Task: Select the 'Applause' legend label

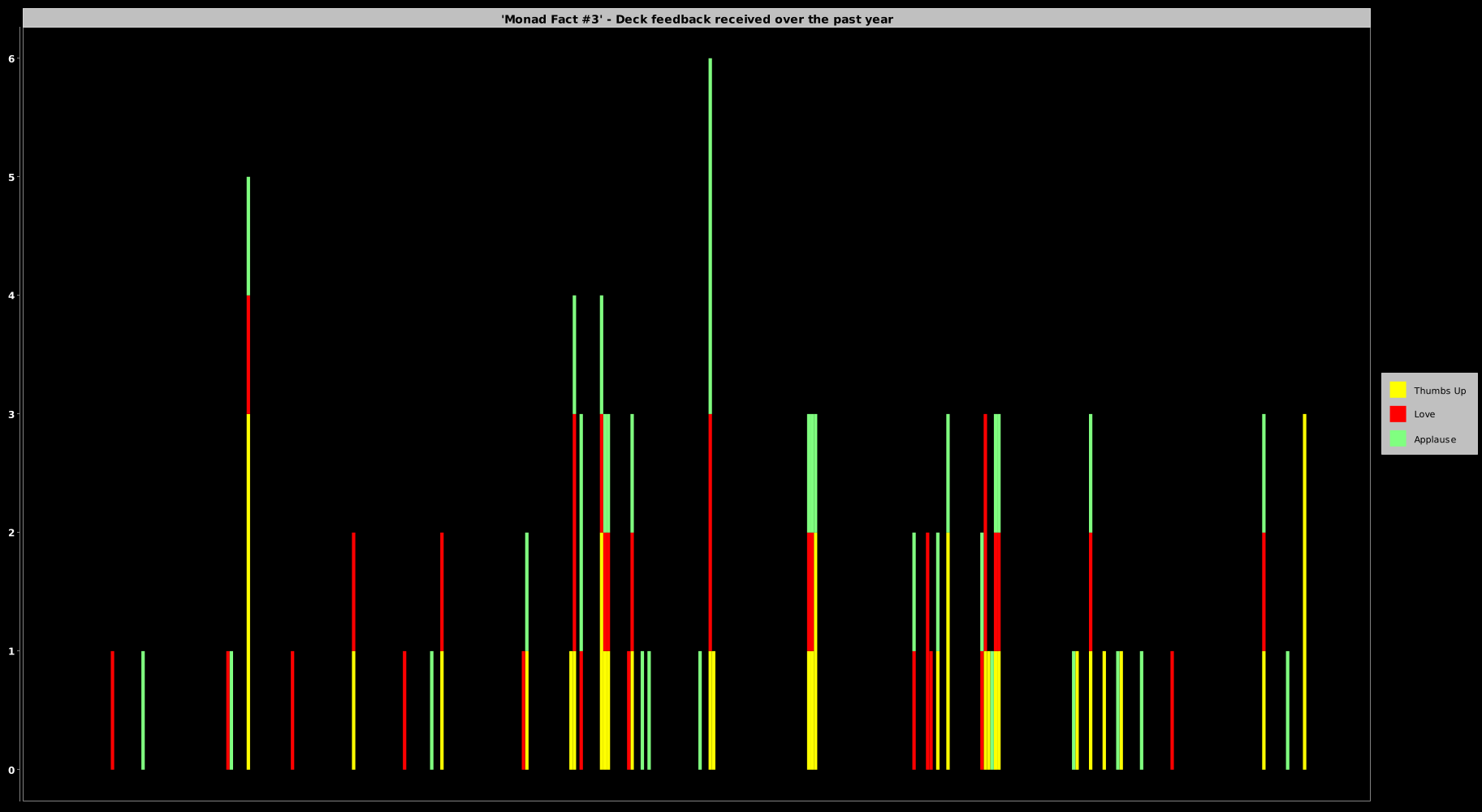Action: pyautogui.click(x=1435, y=439)
